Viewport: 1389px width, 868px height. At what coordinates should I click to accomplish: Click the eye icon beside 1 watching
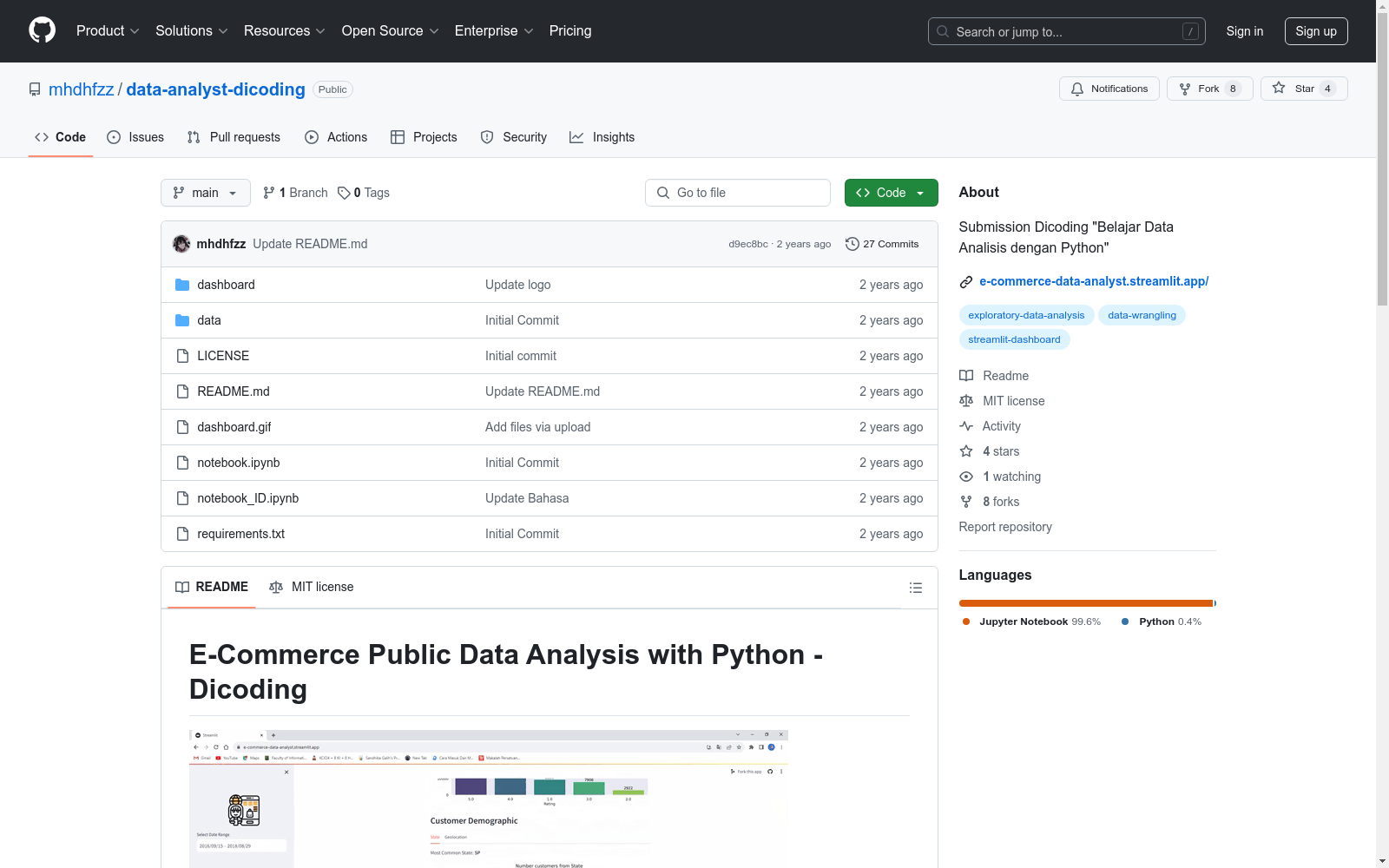pyautogui.click(x=966, y=477)
